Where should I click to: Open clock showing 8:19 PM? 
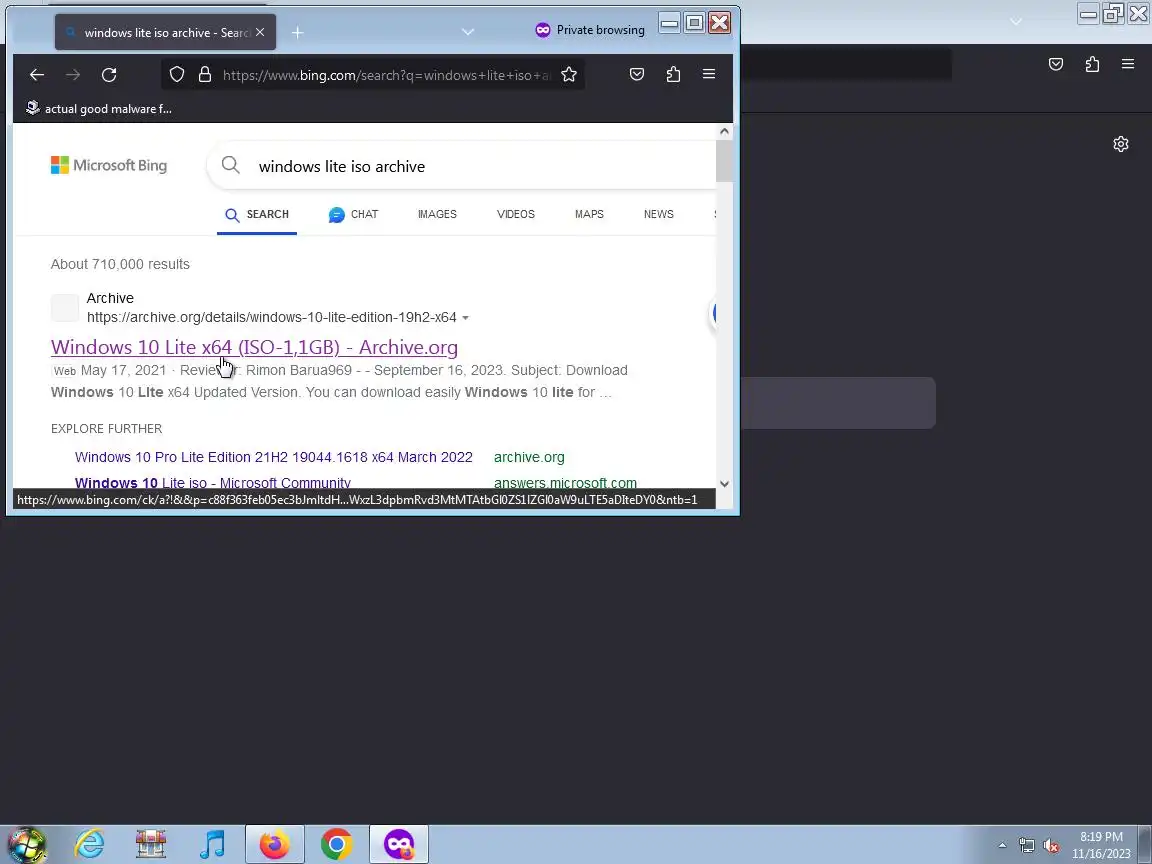pyautogui.click(x=1101, y=845)
